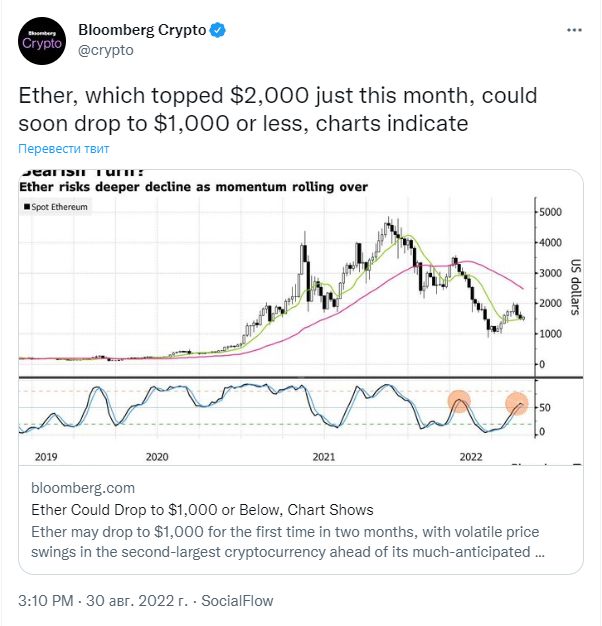The width and height of the screenshot is (602, 626).
Task: Click Перевести твит to translate tweet
Action: click(x=63, y=149)
